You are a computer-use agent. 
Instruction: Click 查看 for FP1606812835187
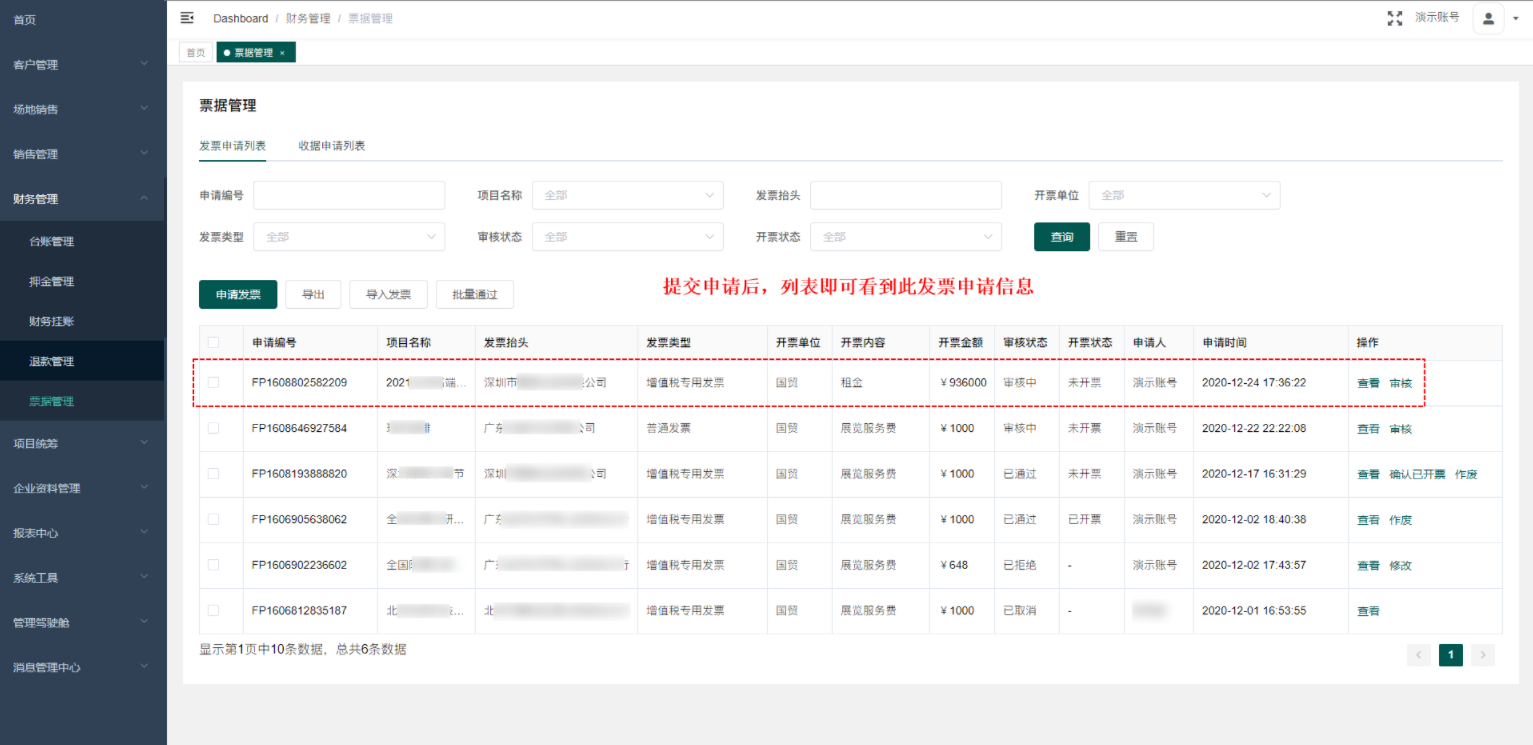(1368, 611)
